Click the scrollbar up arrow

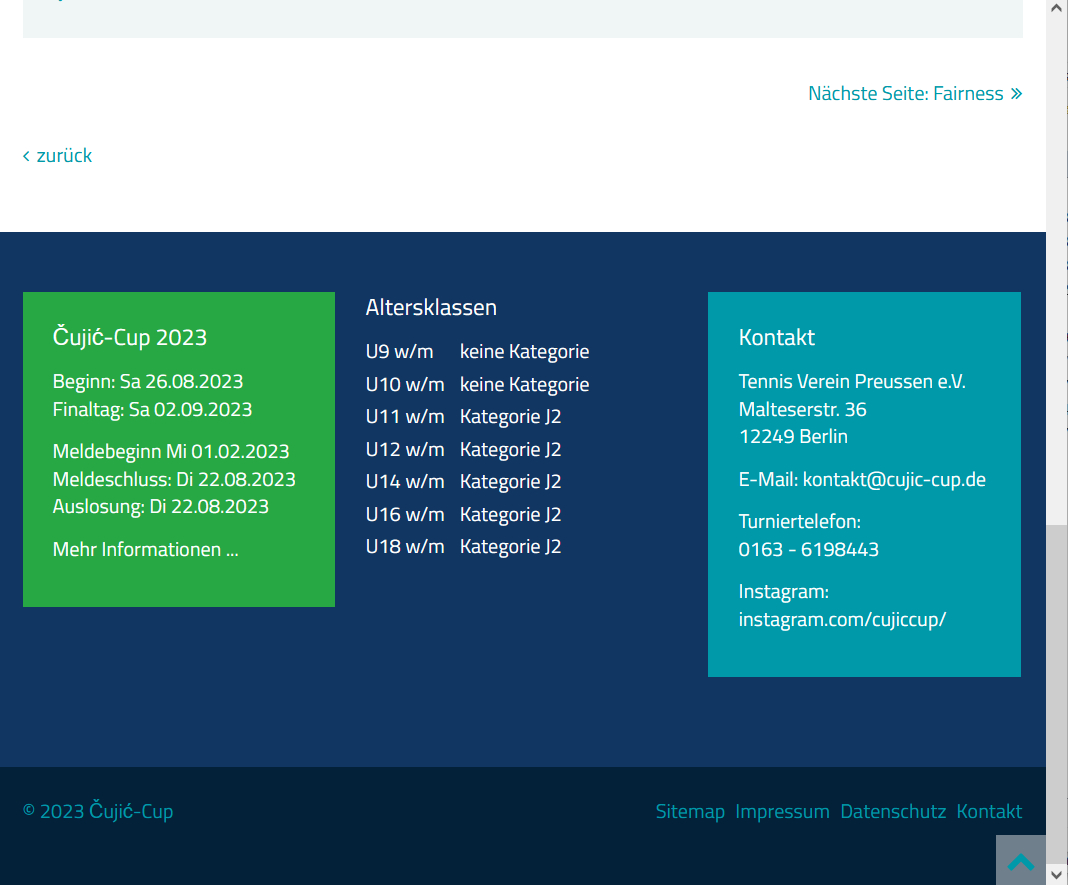click(1057, 8)
